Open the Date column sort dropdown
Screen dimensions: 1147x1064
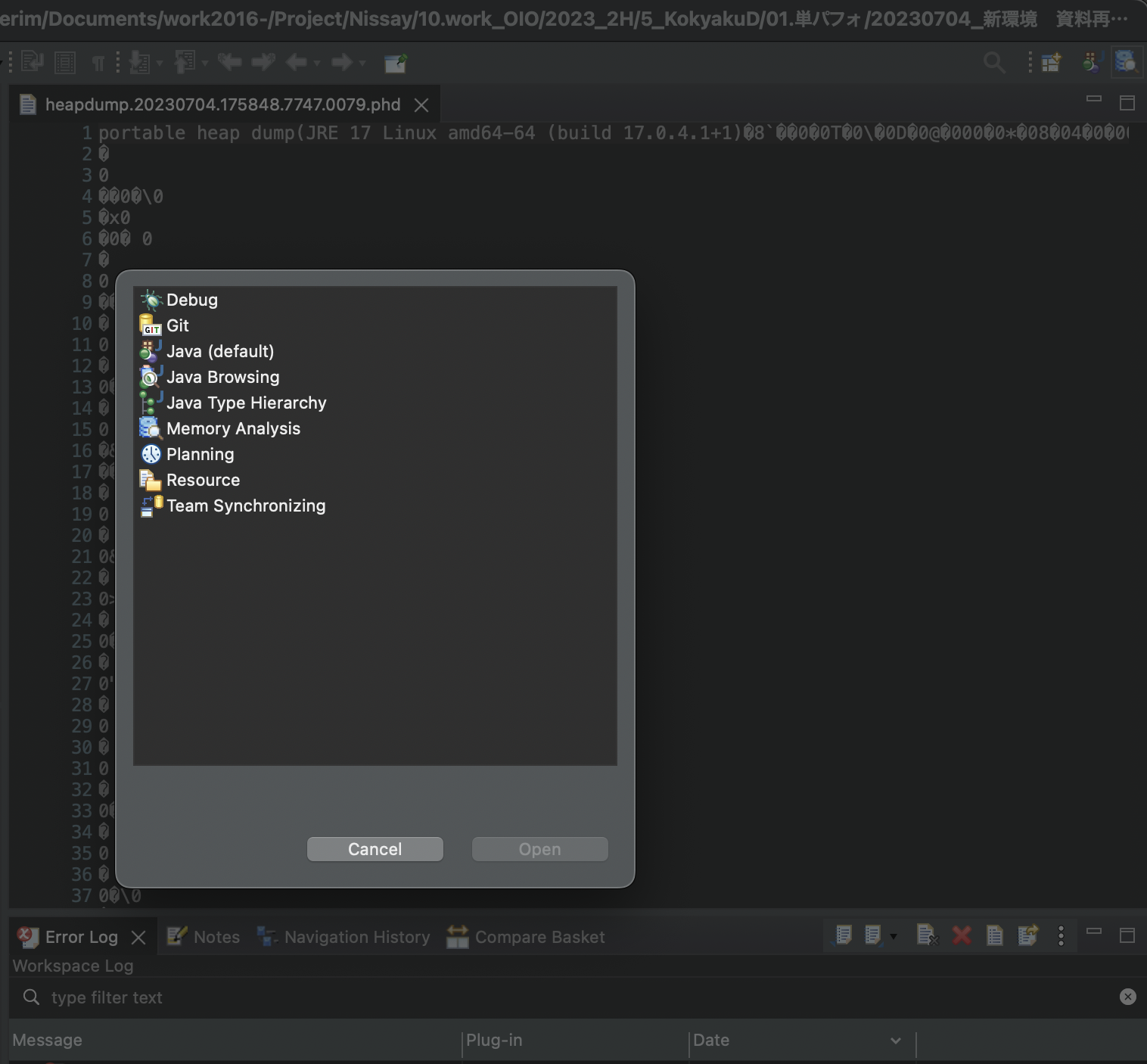[895, 1041]
